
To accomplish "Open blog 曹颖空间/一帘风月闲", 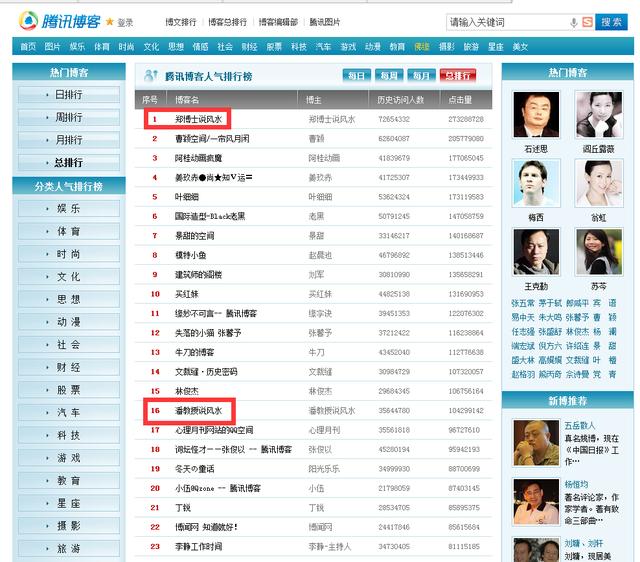I will (x=212, y=139).
